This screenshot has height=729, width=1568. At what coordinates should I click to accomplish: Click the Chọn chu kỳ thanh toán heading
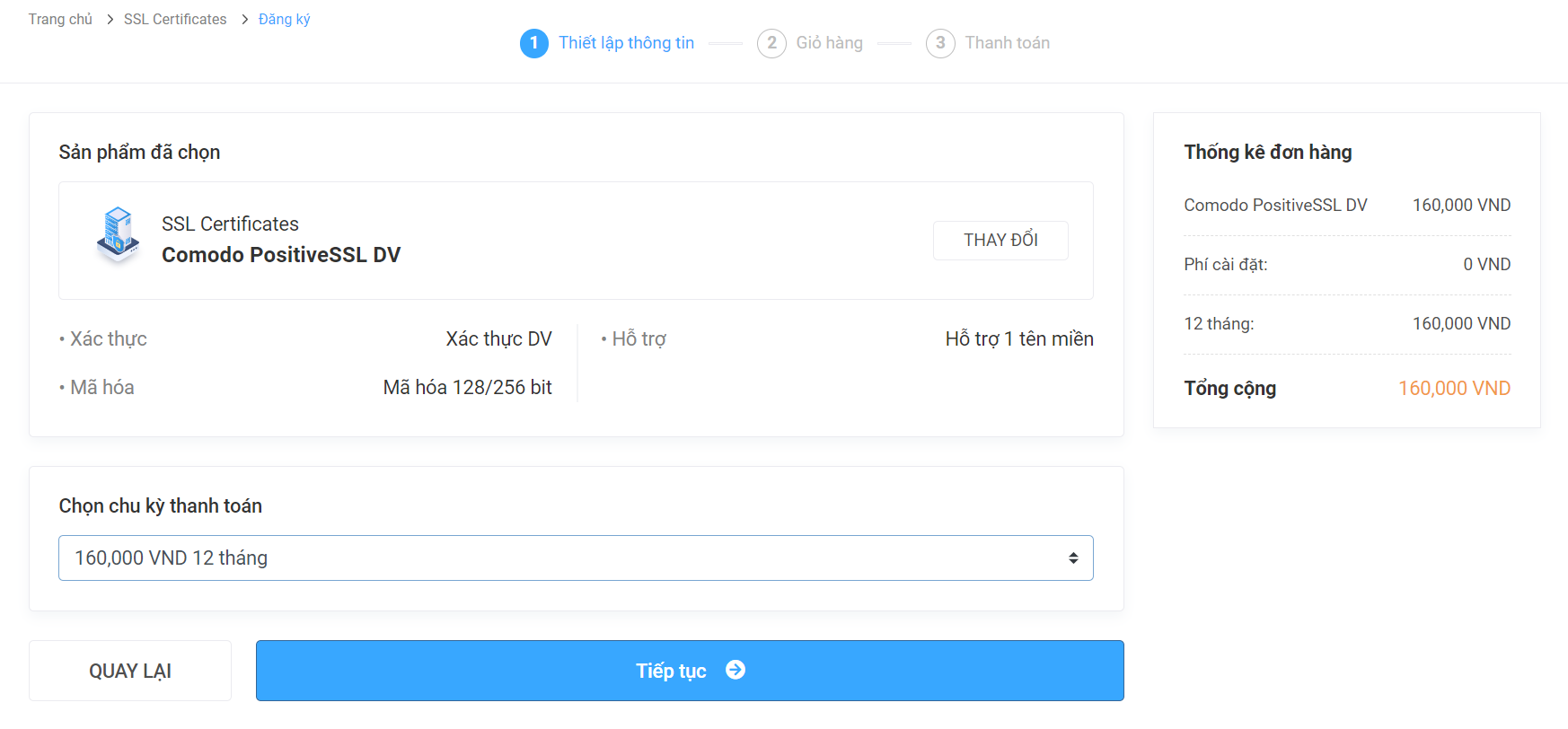[x=160, y=506]
